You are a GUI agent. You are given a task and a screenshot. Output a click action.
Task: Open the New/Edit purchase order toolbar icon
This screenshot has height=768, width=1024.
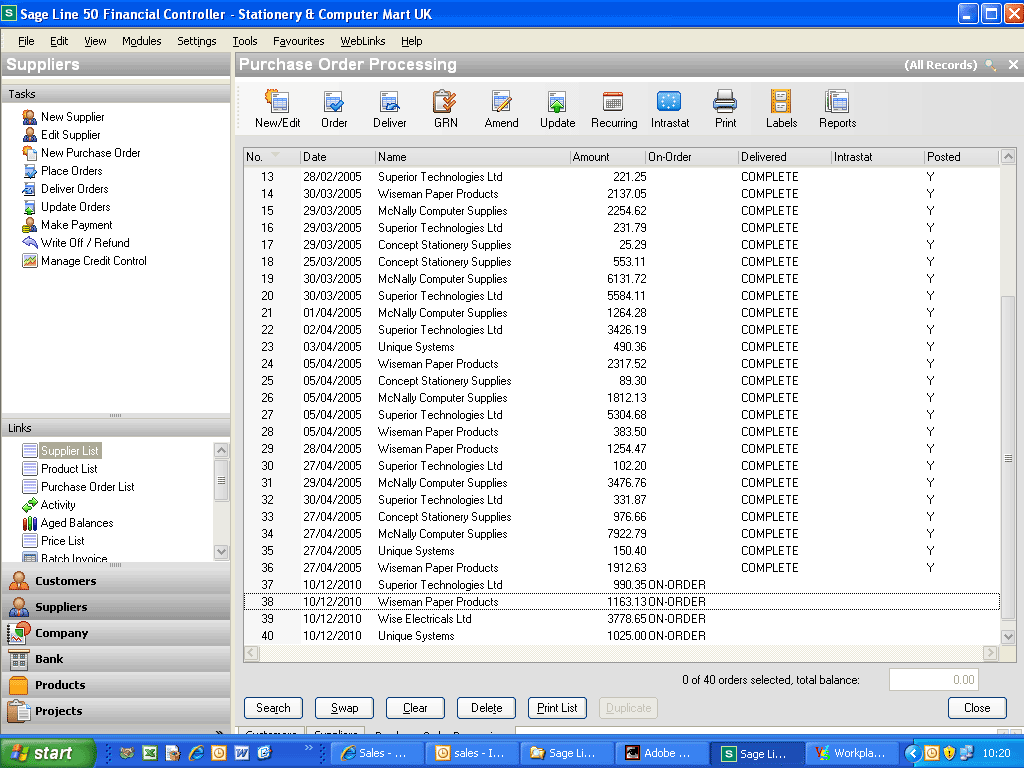pos(278,108)
